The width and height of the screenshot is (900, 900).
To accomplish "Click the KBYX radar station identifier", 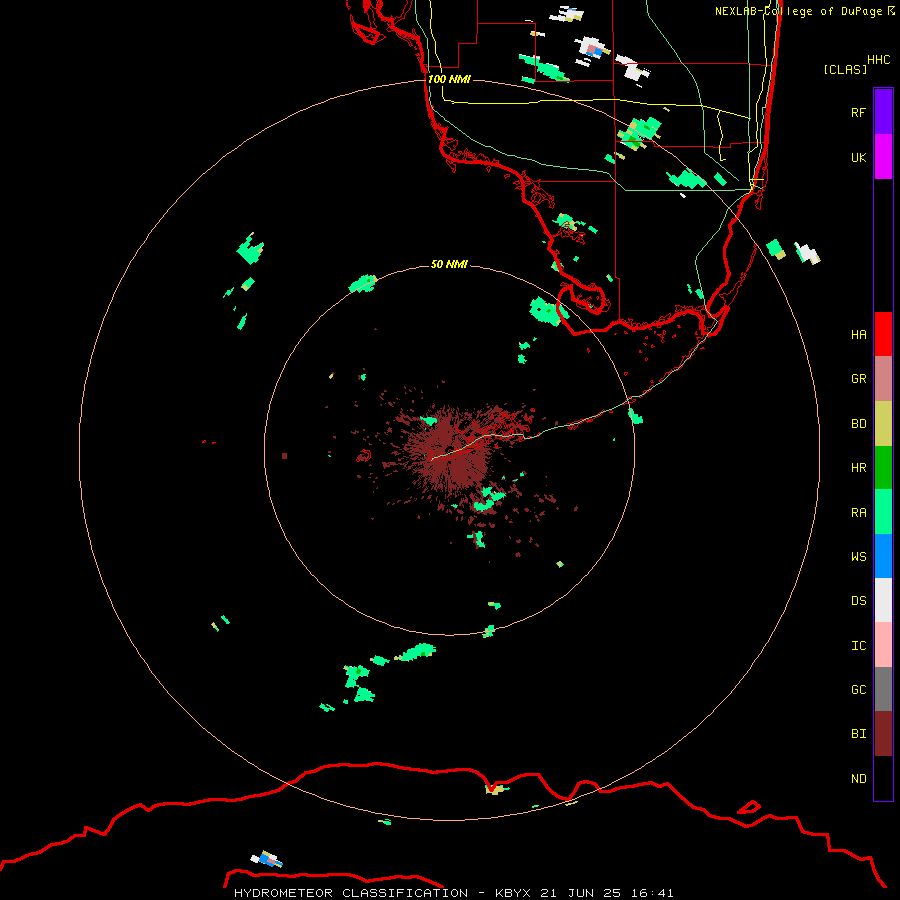I will point(513,893).
